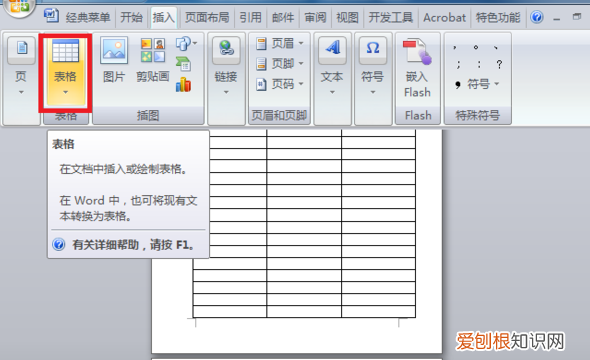This screenshot has height=360, width=590.
Task: Click the Header (页眉) icon
Action: [262, 43]
